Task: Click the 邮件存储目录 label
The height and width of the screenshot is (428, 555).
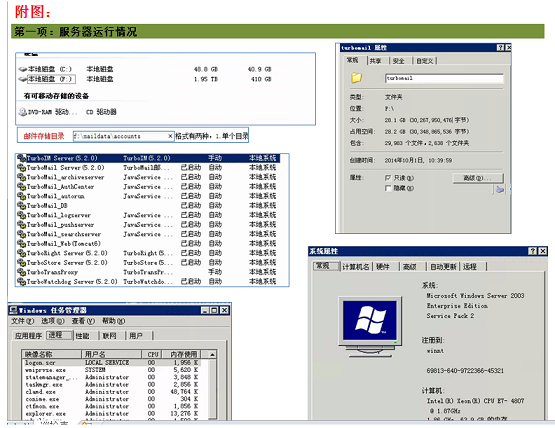Action: [x=44, y=136]
